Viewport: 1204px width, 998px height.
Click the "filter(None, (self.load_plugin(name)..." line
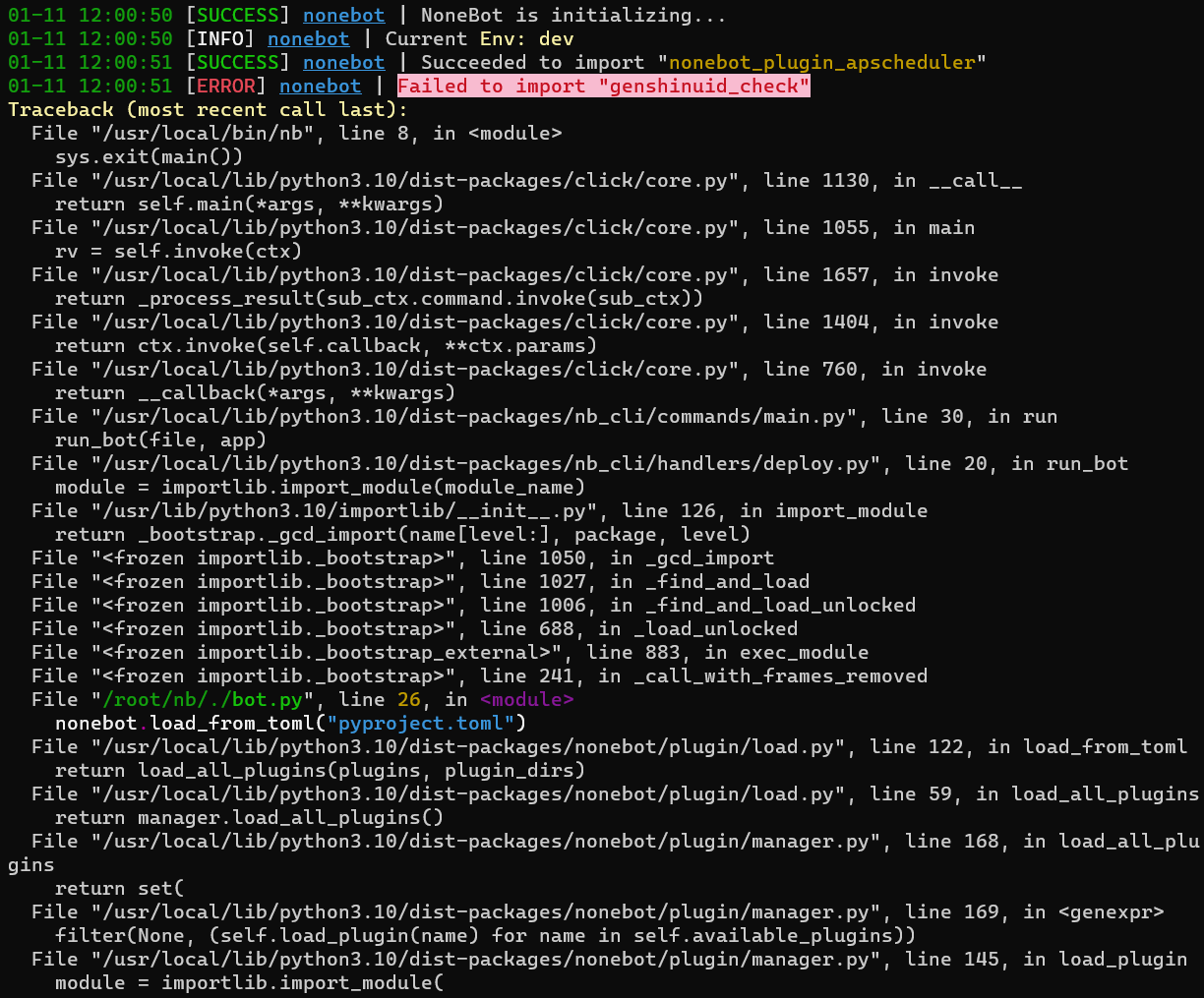[485, 935]
